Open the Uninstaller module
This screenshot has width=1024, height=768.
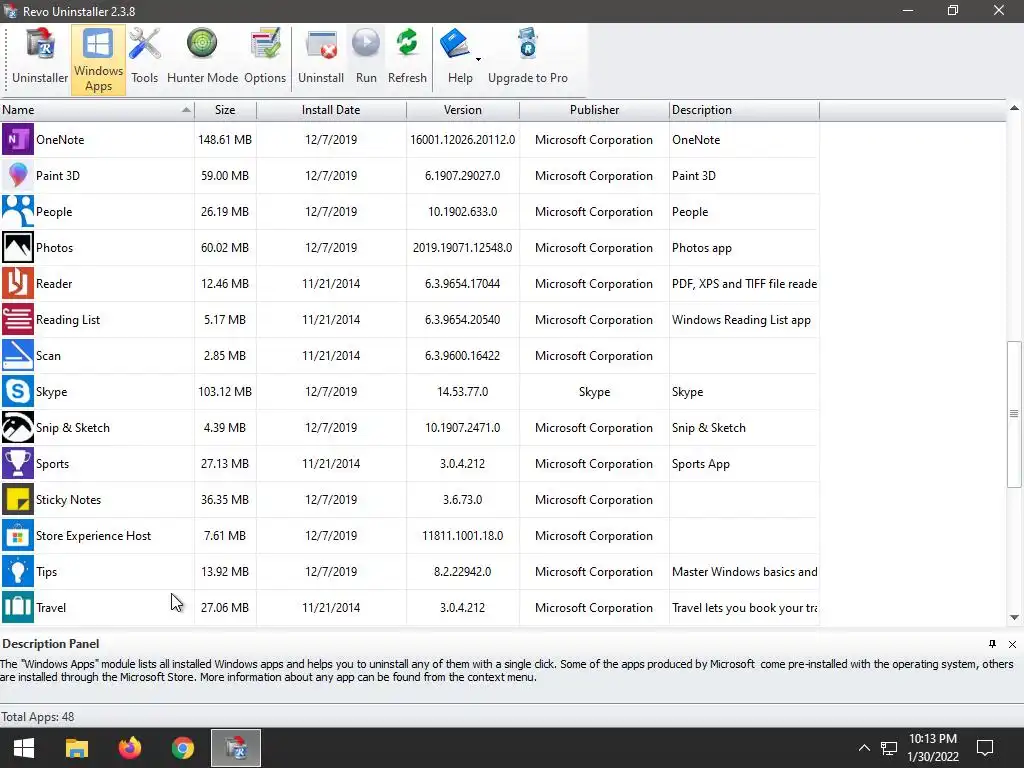[40, 59]
